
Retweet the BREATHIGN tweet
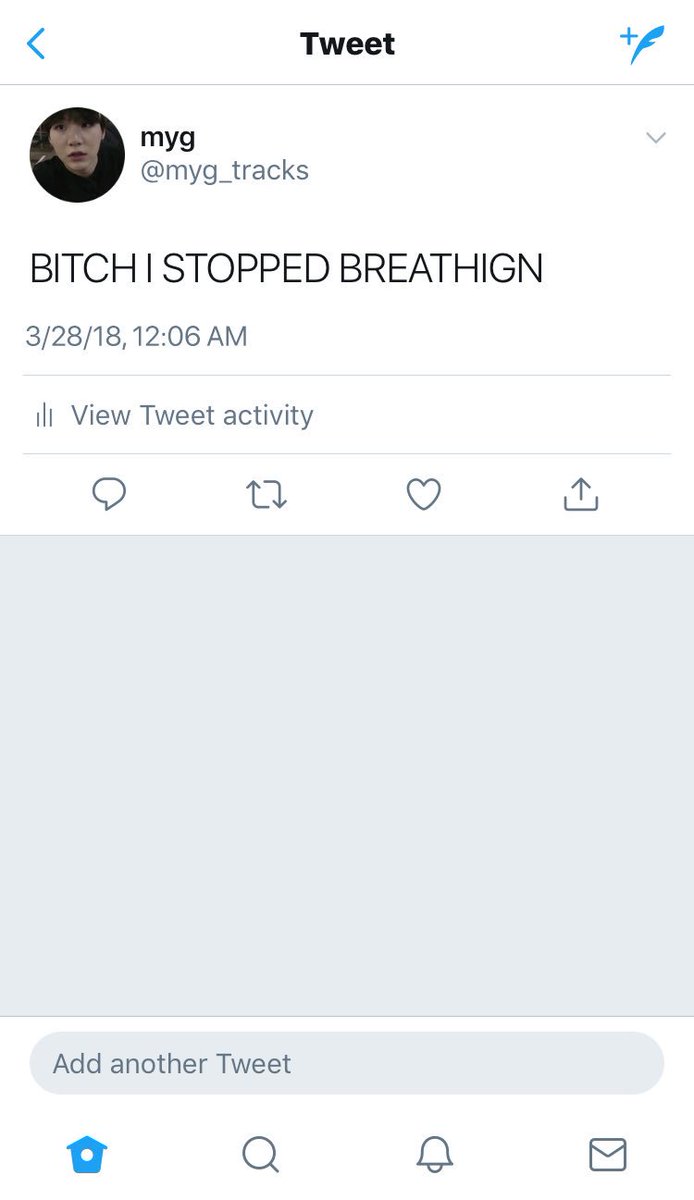click(266, 494)
